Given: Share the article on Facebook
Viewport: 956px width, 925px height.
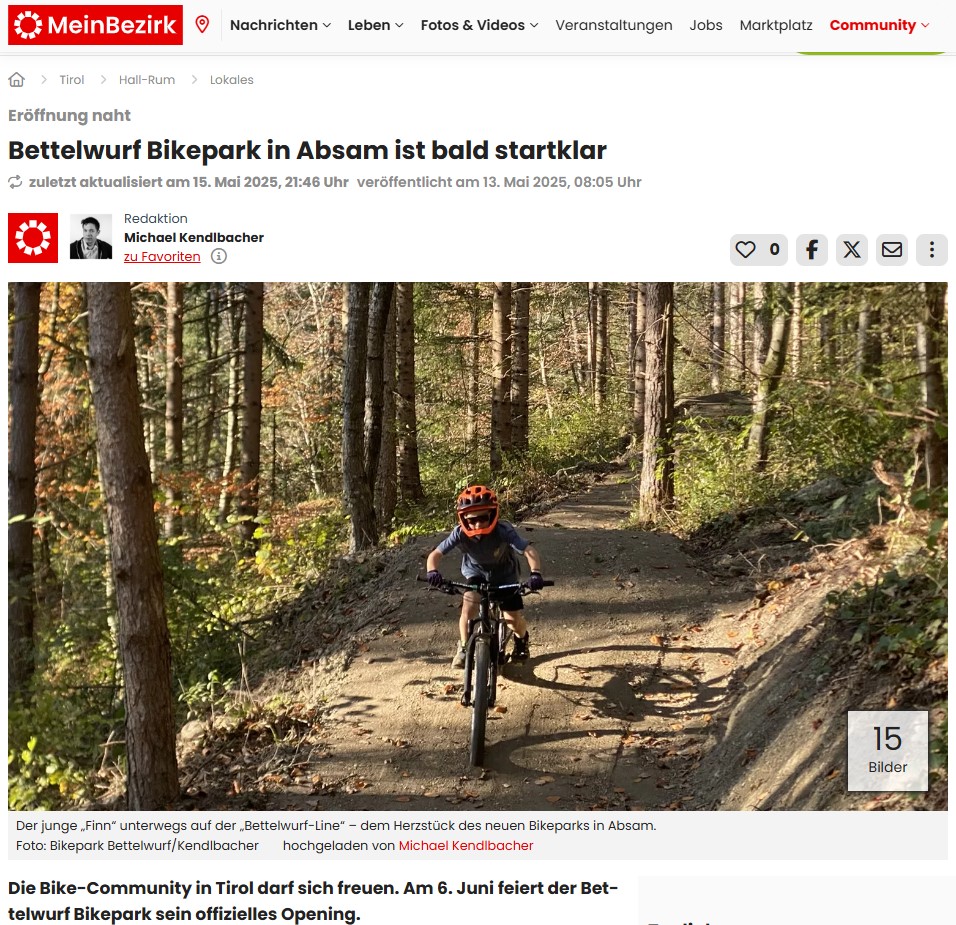Looking at the screenshot, I should 812,249.
